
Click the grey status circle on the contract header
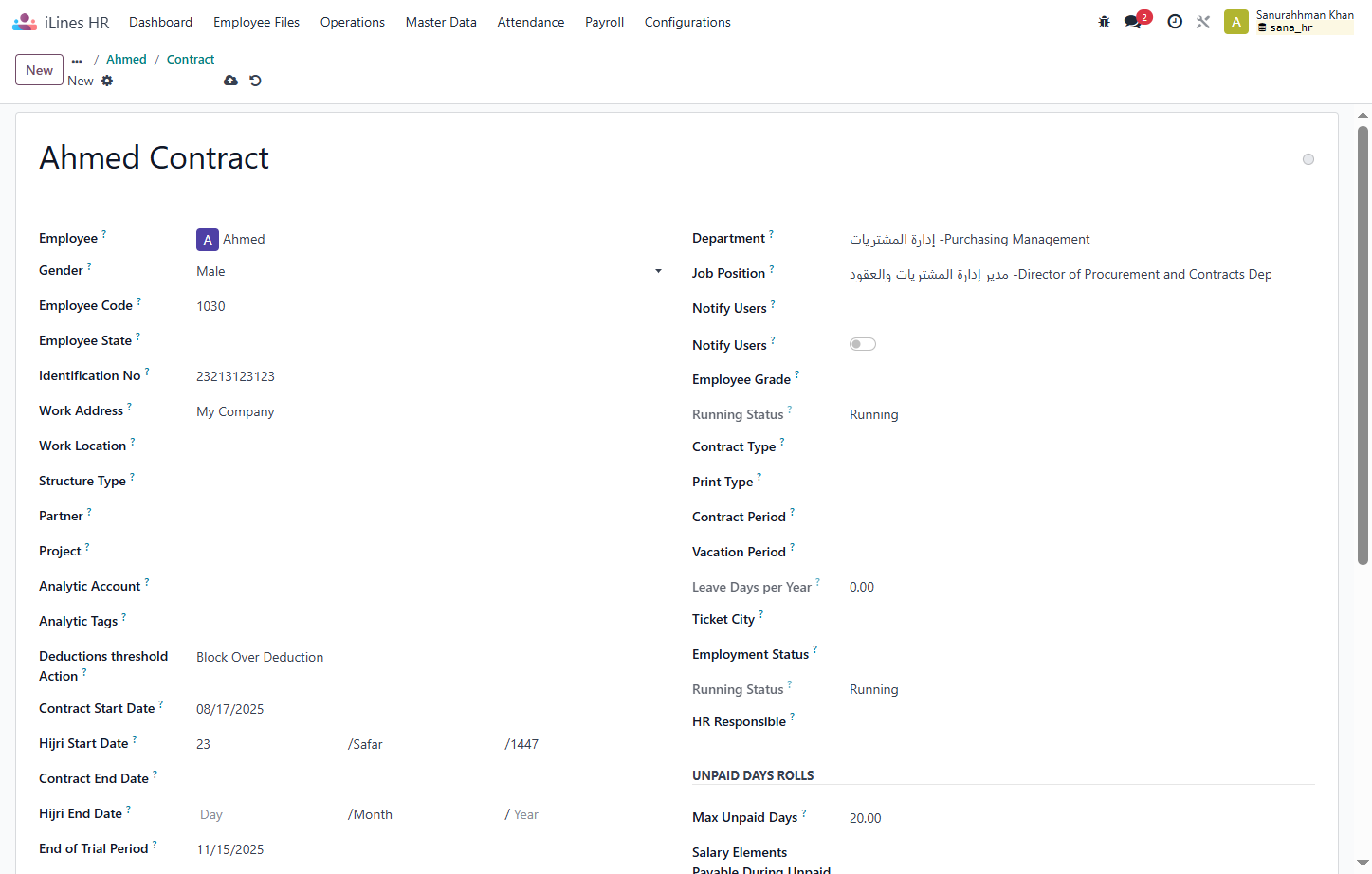point(1308,159)
